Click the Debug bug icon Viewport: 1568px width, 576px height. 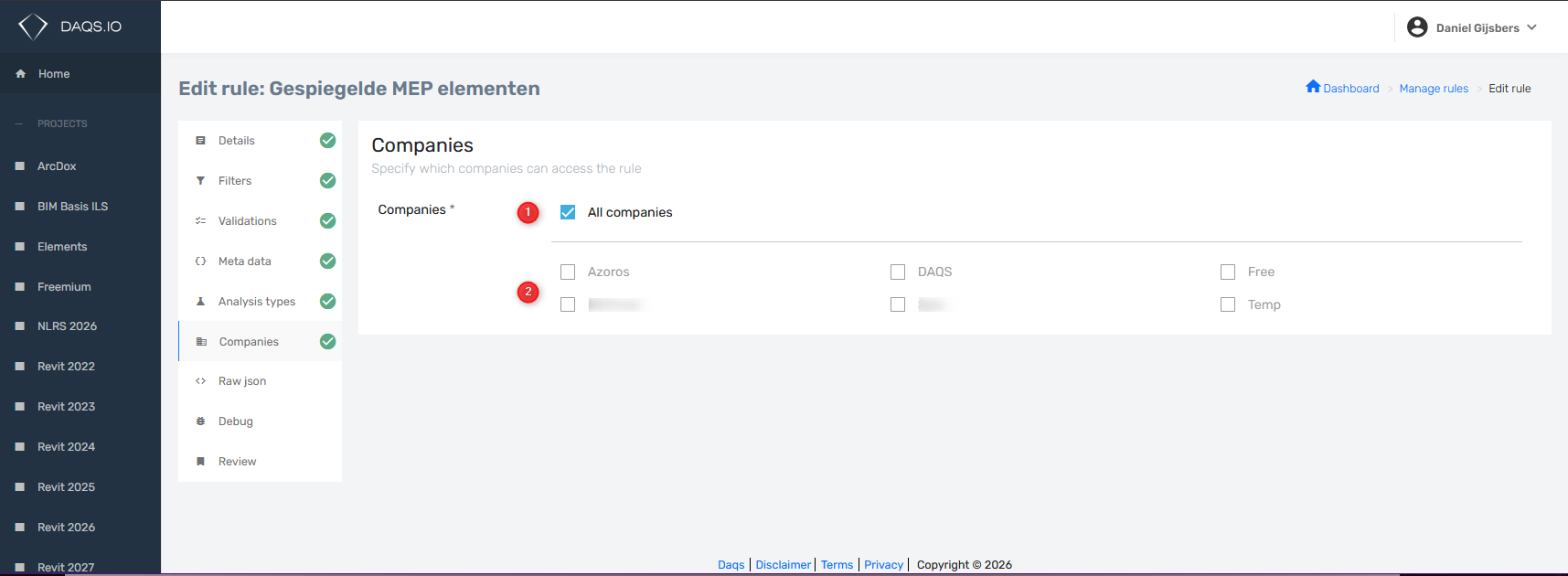click(x=200, y=421)
